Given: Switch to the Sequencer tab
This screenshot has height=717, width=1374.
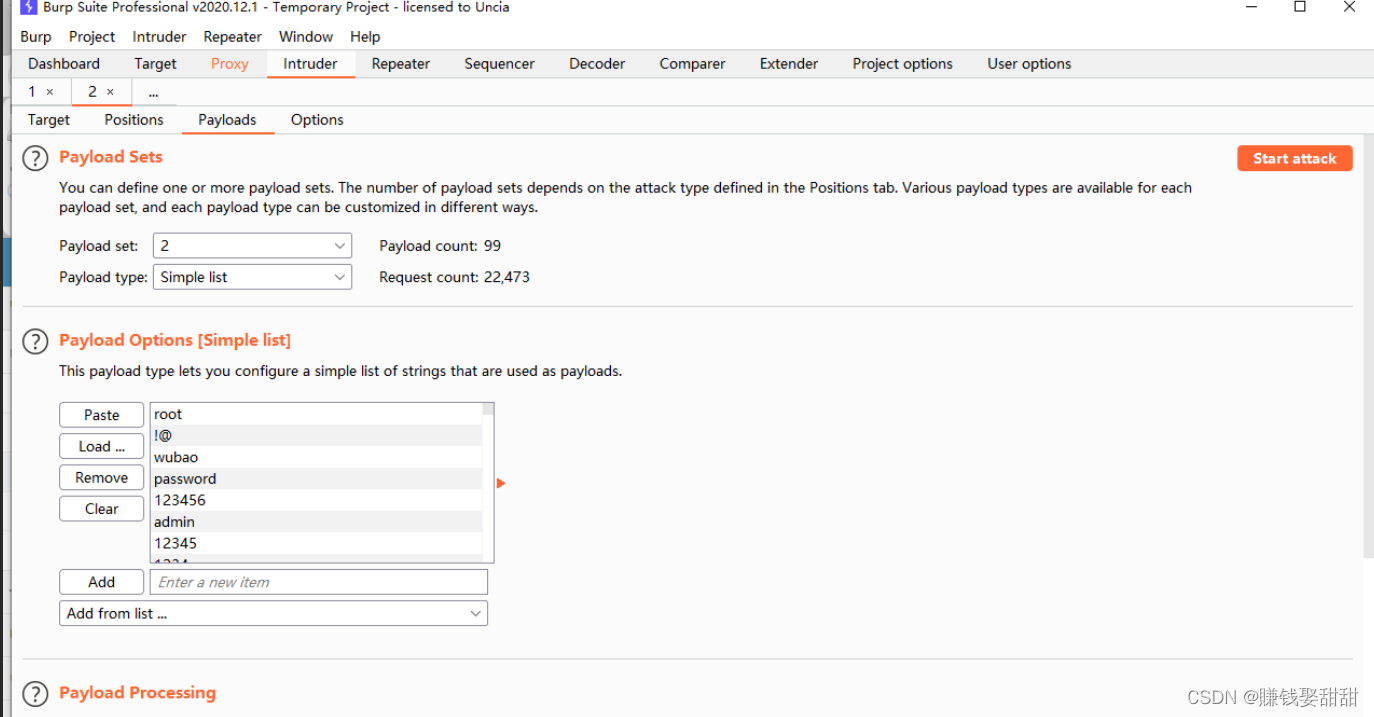Looking at the screenshot, I should click(499, 64).
